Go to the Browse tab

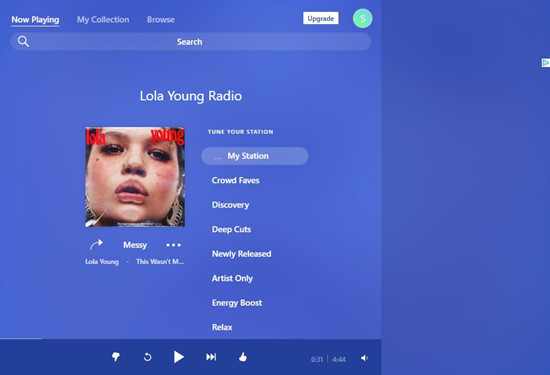point(161,20)
